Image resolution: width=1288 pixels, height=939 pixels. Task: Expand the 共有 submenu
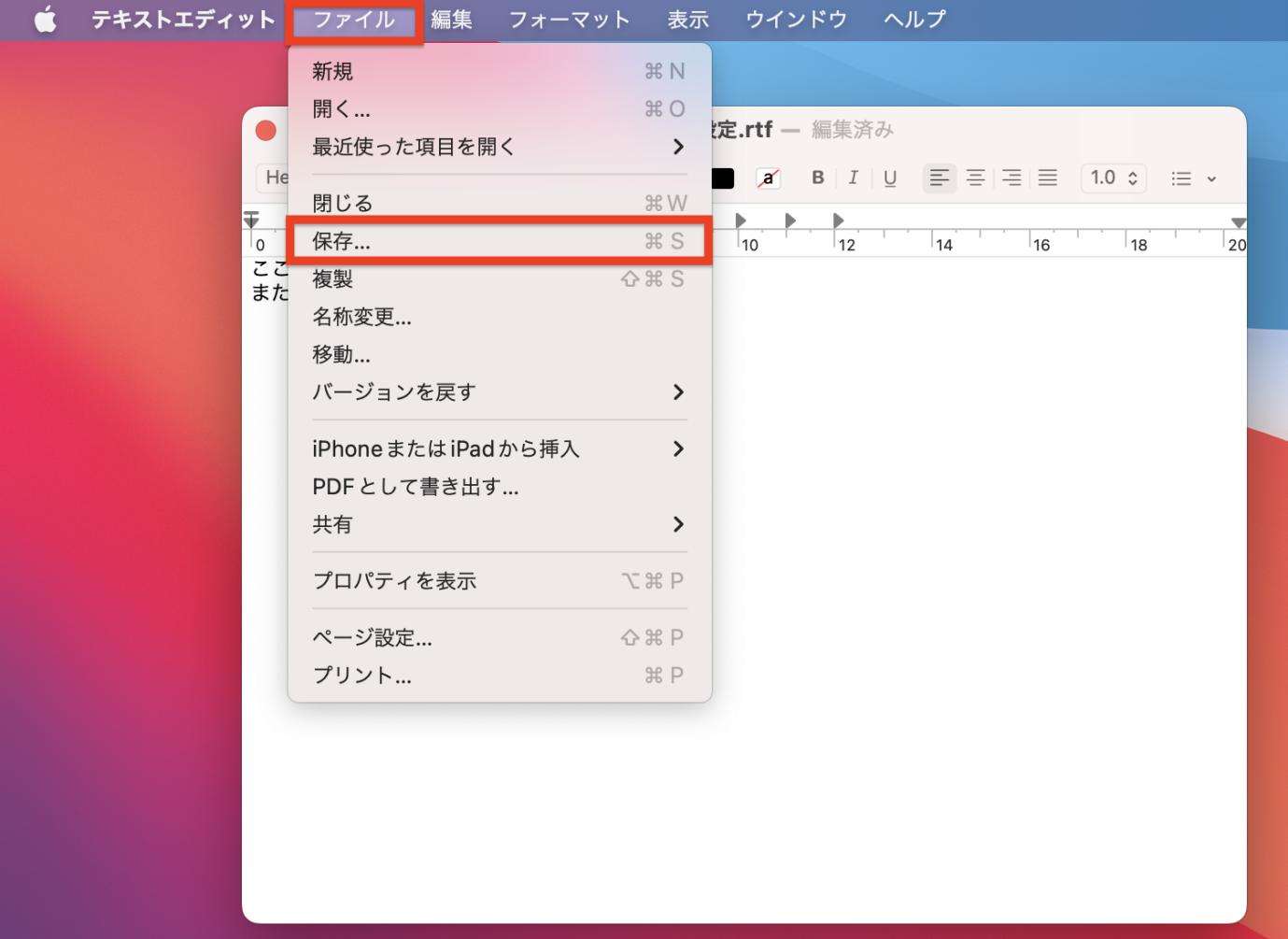[x=500, y=524]
